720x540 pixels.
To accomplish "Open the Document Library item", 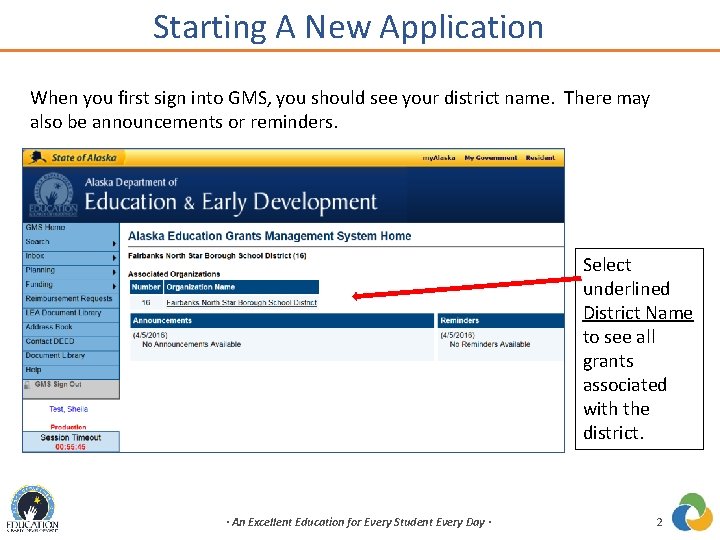I will [55, 355].
